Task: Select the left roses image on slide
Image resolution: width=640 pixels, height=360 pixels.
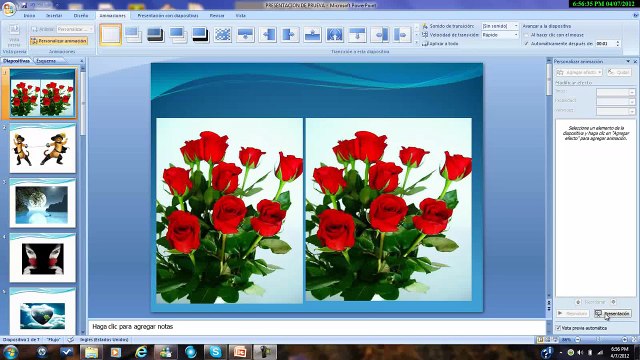Action: [229, 211]
